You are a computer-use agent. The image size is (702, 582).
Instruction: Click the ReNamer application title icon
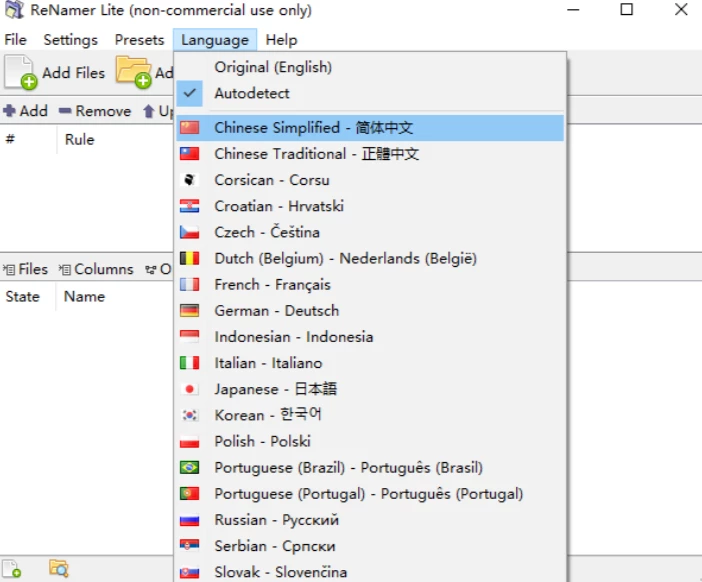(x=14, y=10)
